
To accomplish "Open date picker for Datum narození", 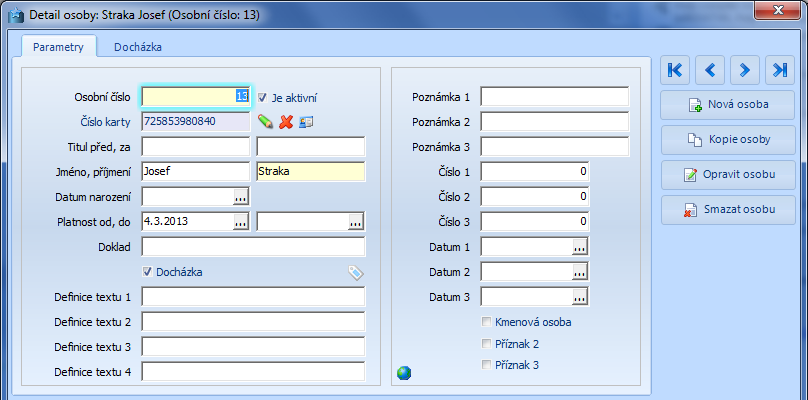I will (241, 197).
